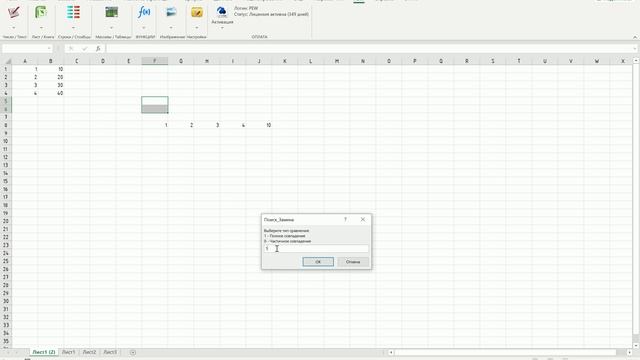Select column A header
Screen dimensions: 640x360
coord(25,61)
